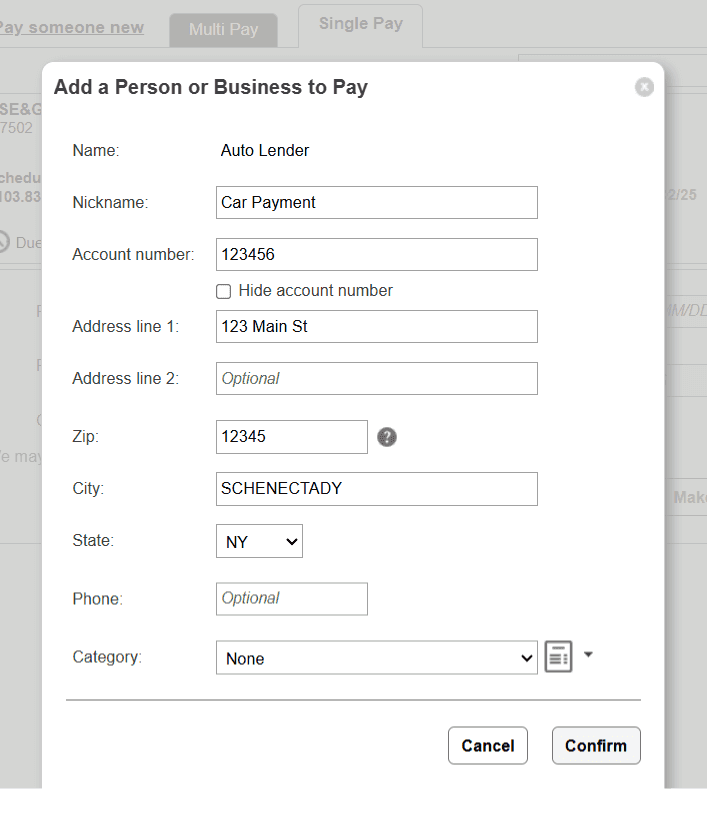Focus Address line 1 input

[x=376, y=326]
